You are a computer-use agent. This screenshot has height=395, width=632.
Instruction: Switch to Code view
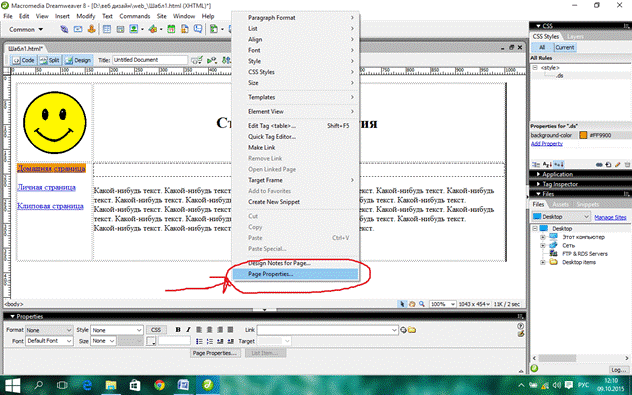point(23,60)
